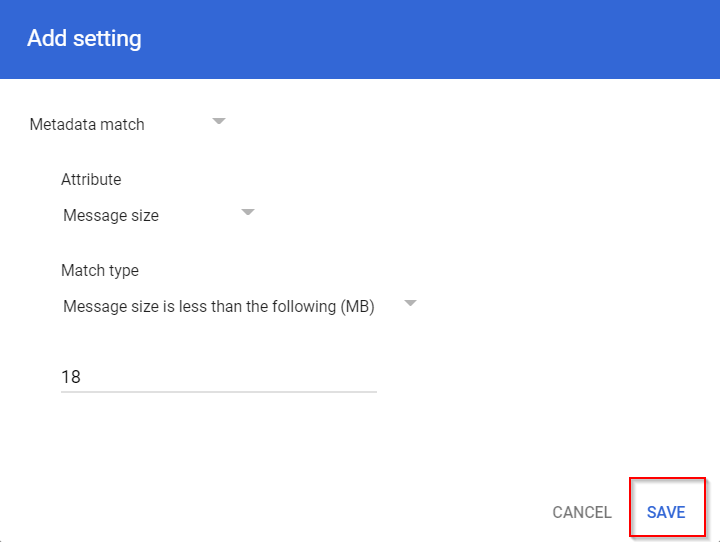Click the number 18 in the text field

(x=71, y=377)
